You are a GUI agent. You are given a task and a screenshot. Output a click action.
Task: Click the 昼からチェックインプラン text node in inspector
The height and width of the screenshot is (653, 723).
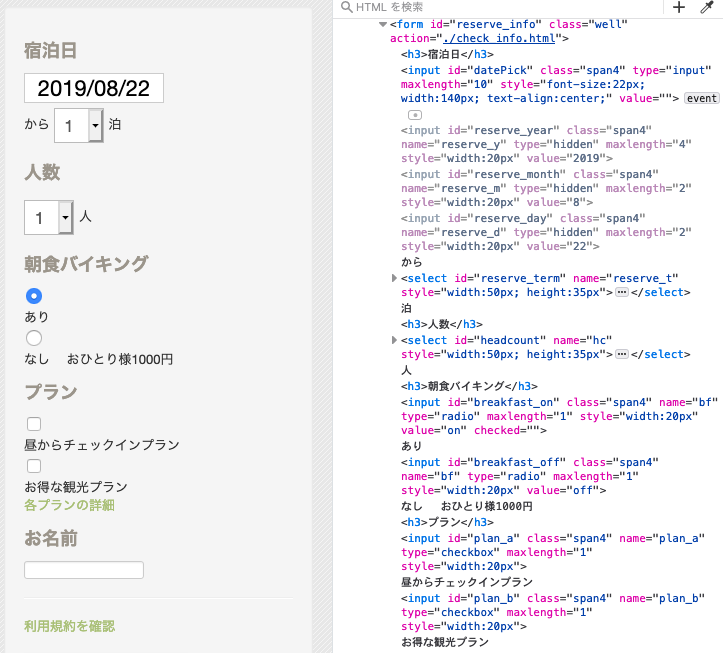click(x=467, y=582)
